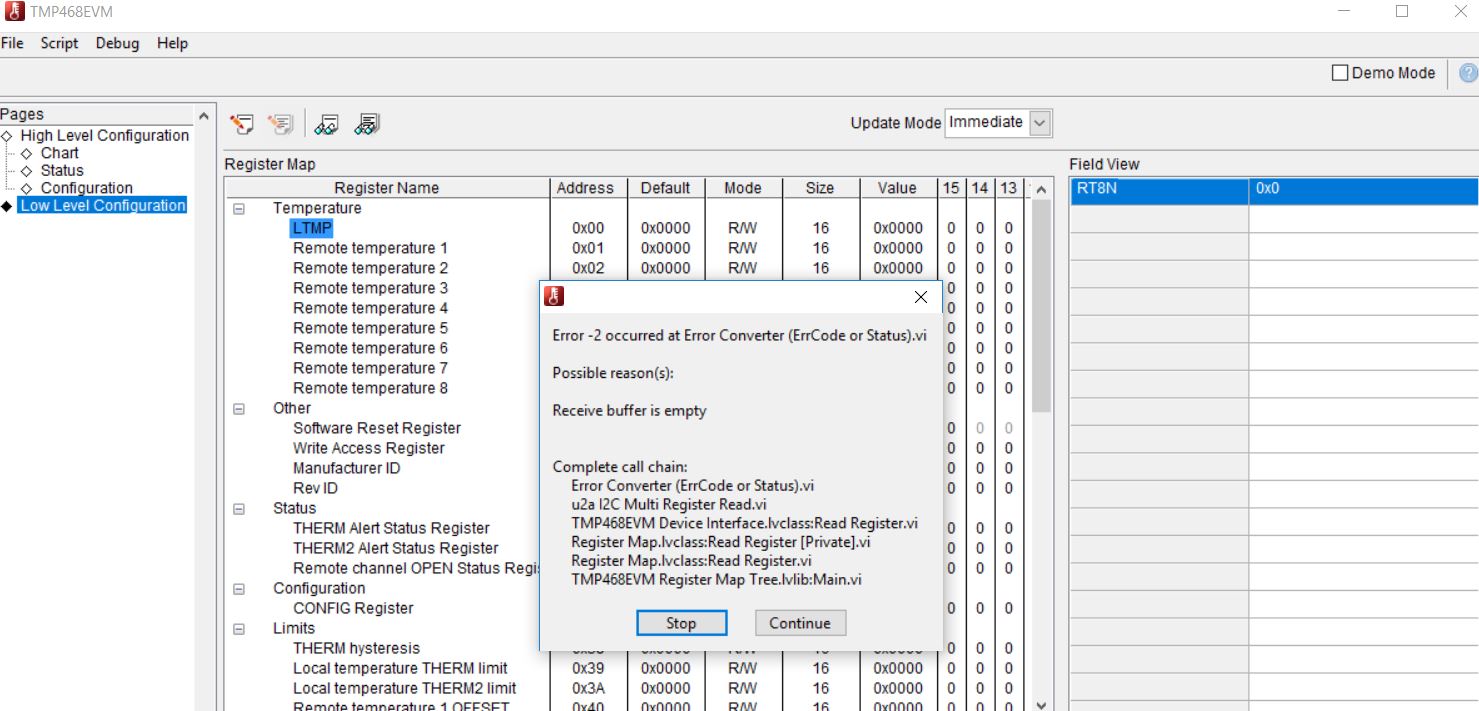Select the Status page in Pages tree
The width and height of the screenshot is (1479, 711).
62,170
